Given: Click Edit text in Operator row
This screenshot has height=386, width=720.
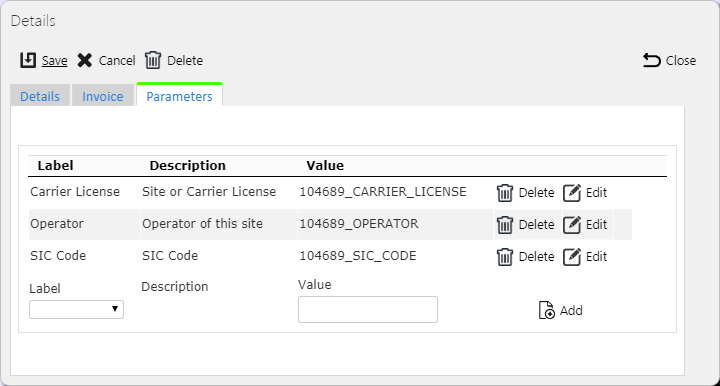Looking at the screenshot, I should pyautogui.click(x=596, y=225).
